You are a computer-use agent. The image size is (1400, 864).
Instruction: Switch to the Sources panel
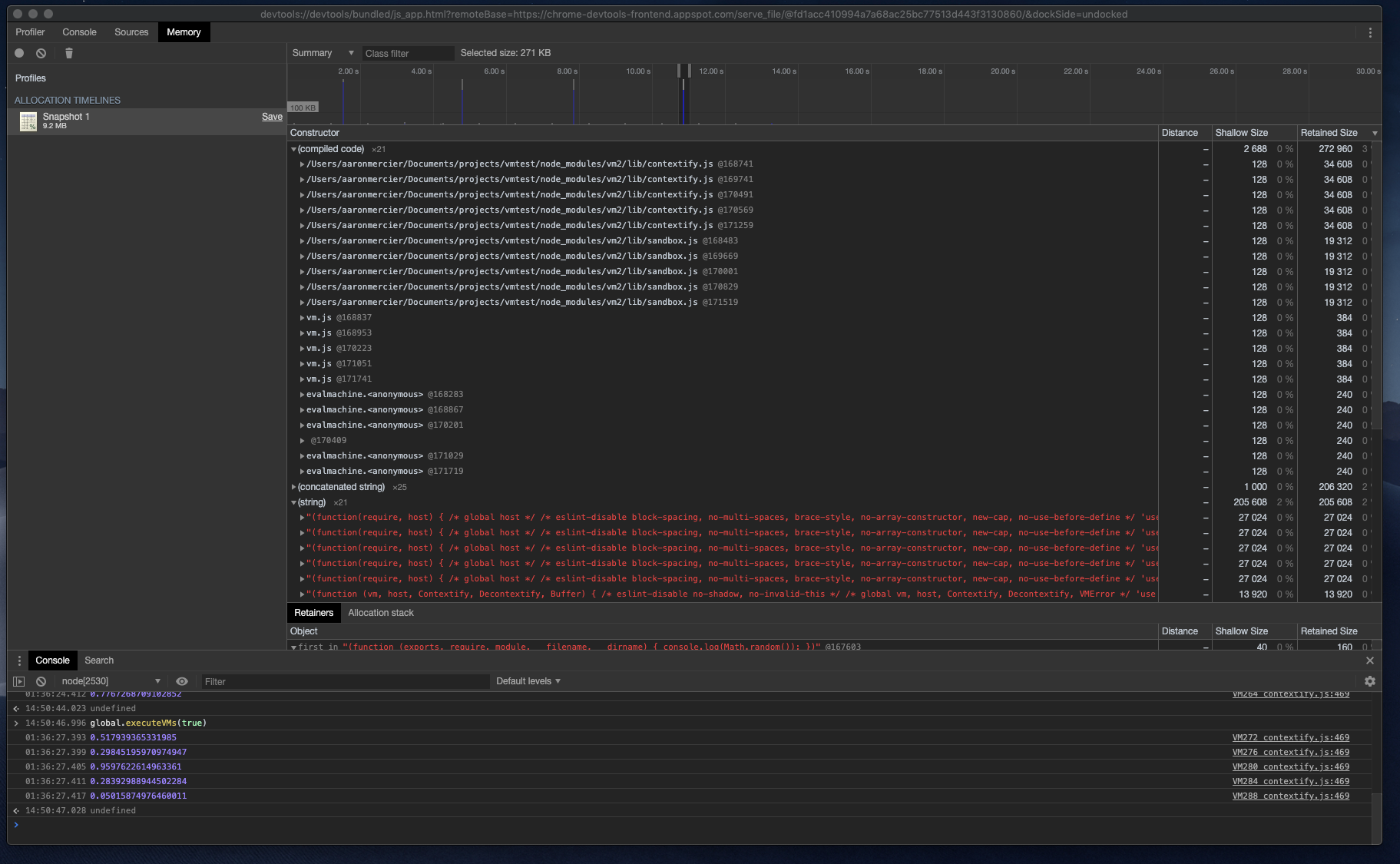[x=131, y=32]
